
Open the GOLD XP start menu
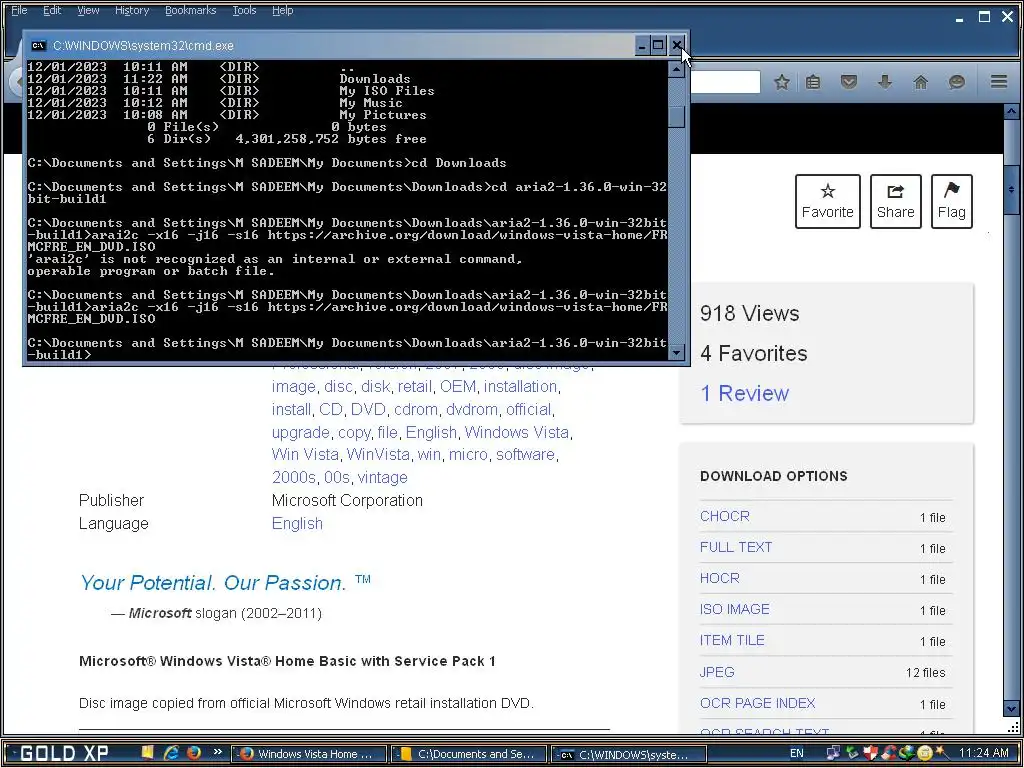pyautogui.click(x=64, y=753)
